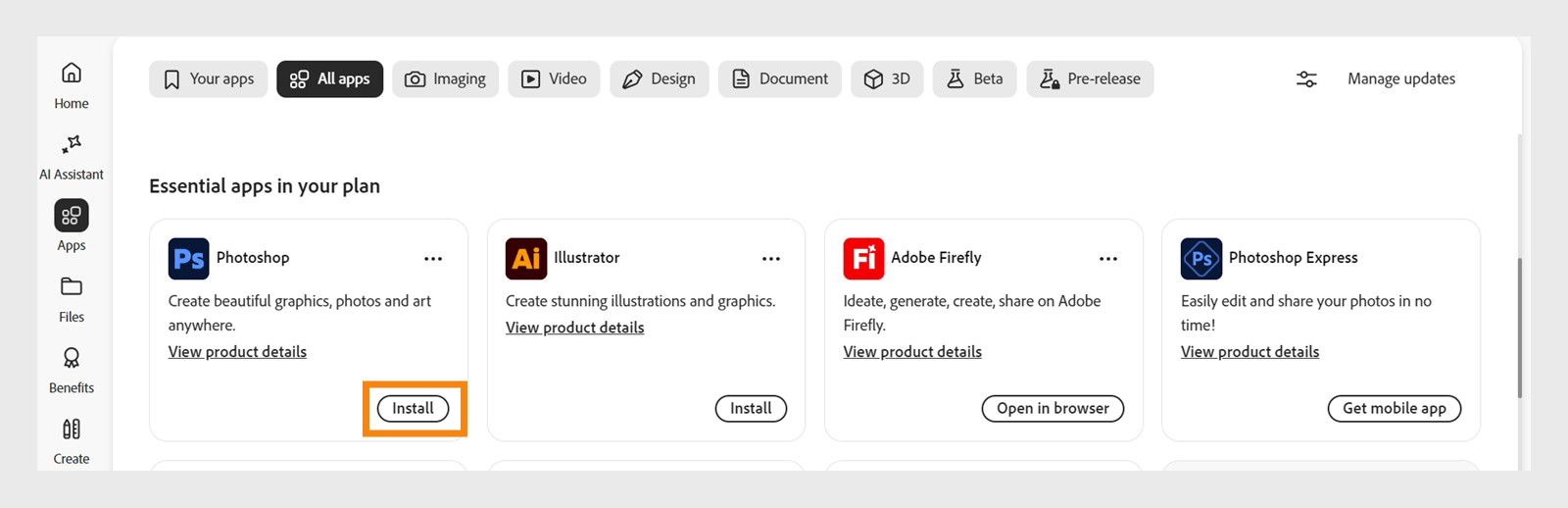Open more options for Illustrator
The width and height of the screenshot is (1568, 508).
click(x=771, y=259)
